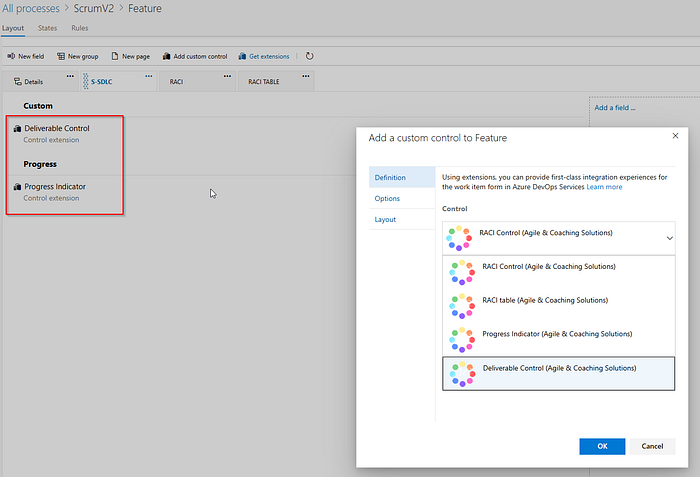The height and width of the screenshot is (477, 700).
Task: Switch to the Rules tab
Action: click(x=79, y=28)
